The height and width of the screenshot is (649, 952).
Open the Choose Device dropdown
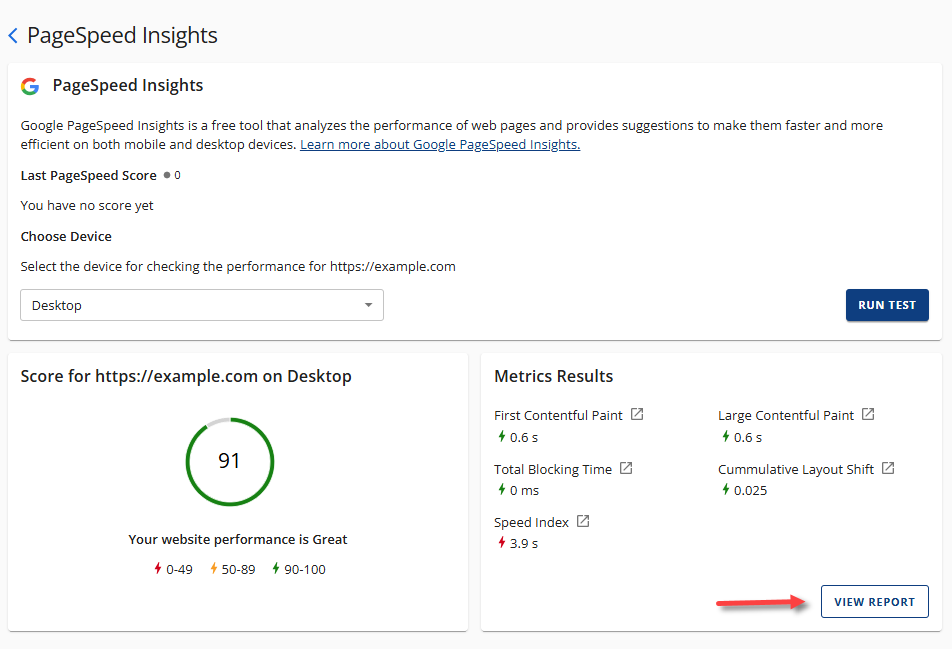[200, 305]
